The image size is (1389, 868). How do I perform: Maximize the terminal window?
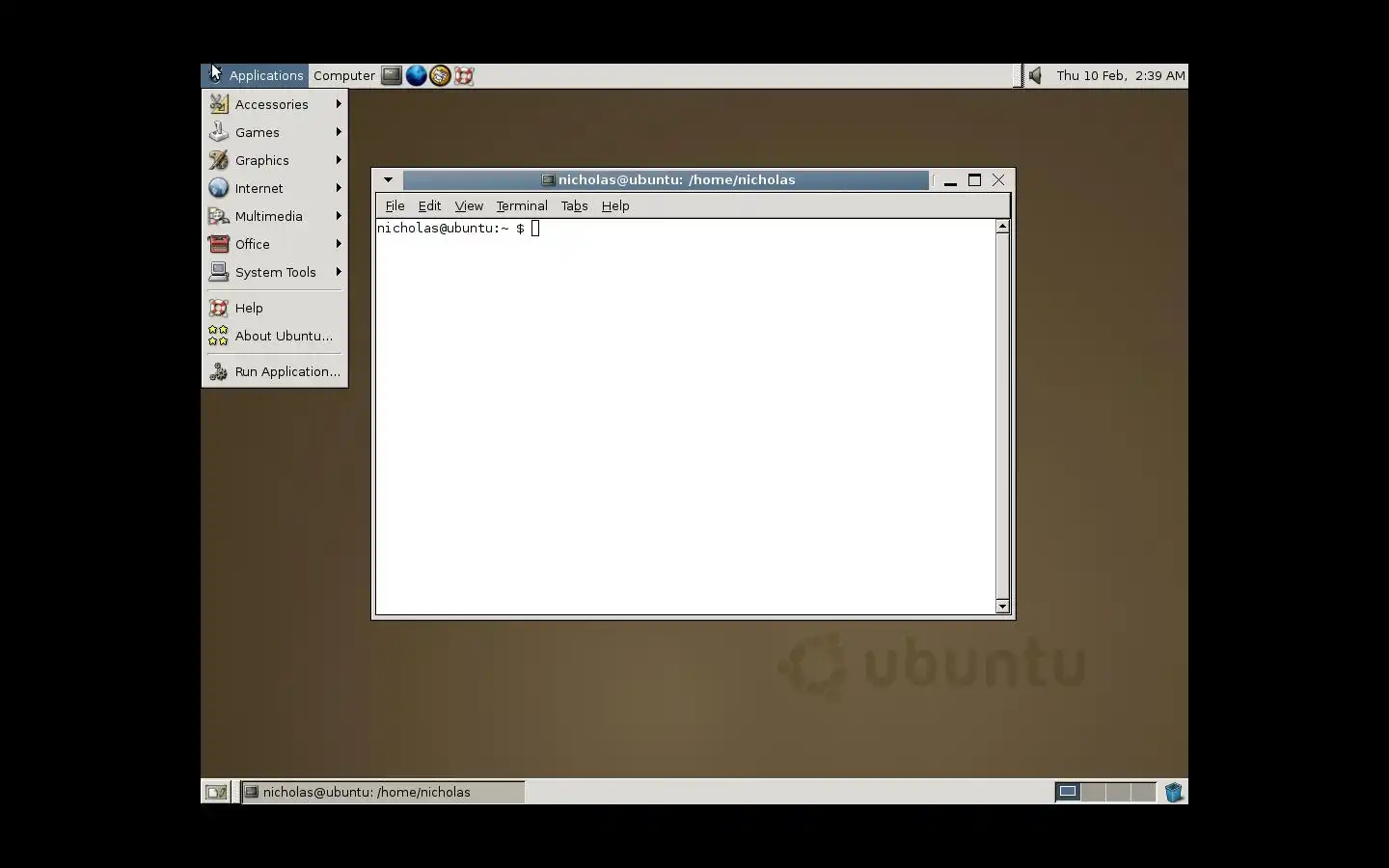pos(974,180)
